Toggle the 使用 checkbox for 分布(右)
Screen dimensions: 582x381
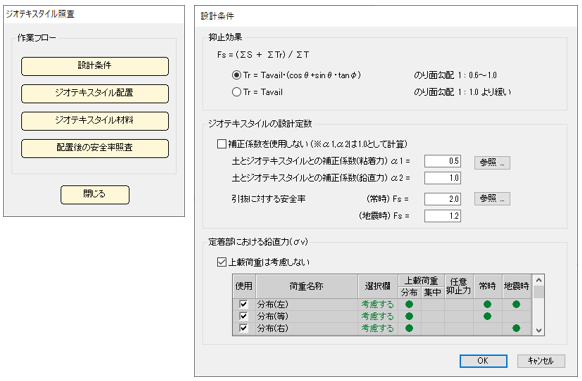tap(243, 328)
